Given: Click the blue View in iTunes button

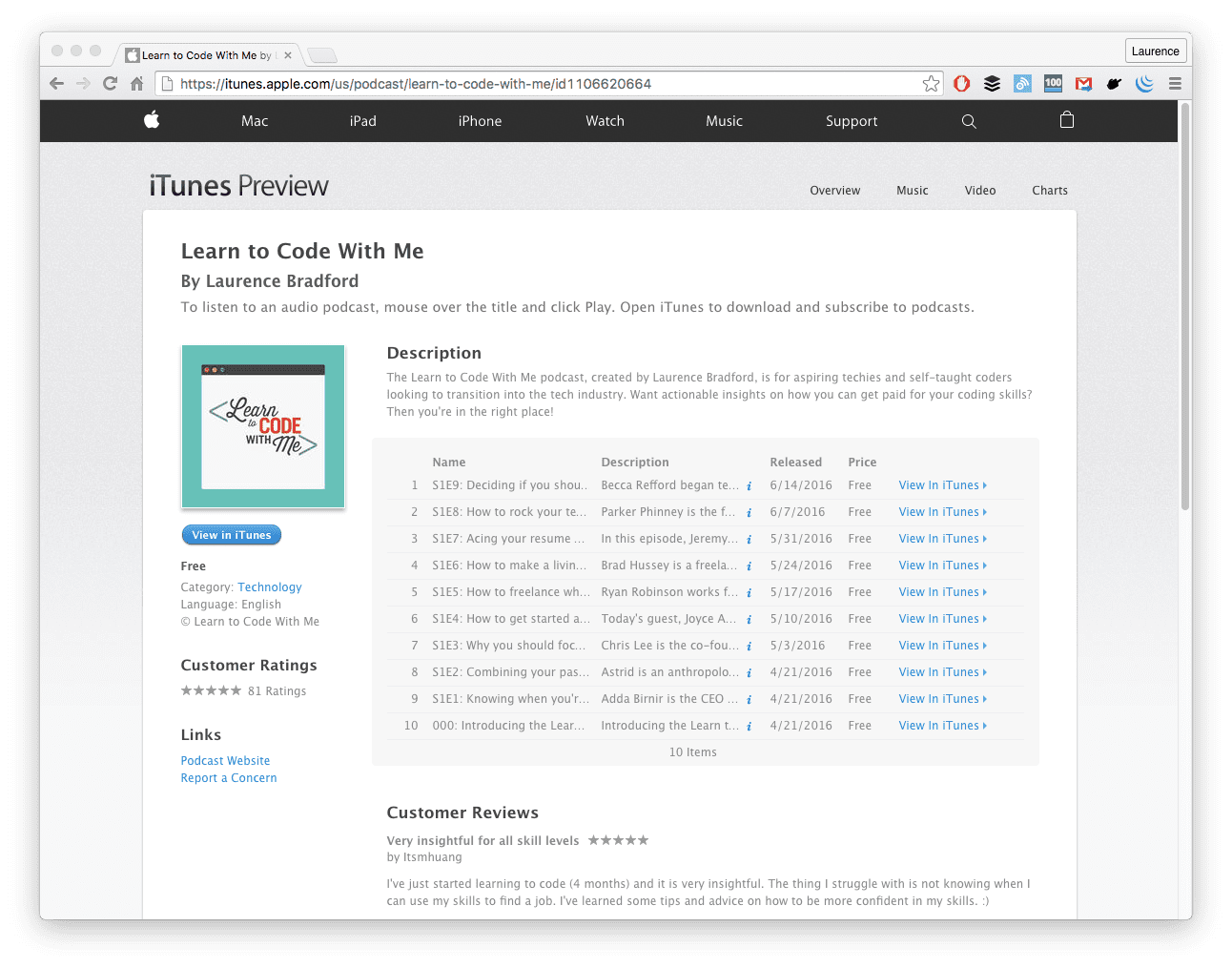Looking at the screenshot, I should coord(232,535).
